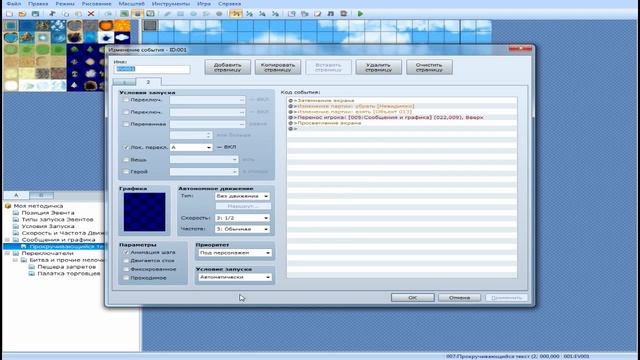Select the Ellipse drawing tool

click(193, 13)
